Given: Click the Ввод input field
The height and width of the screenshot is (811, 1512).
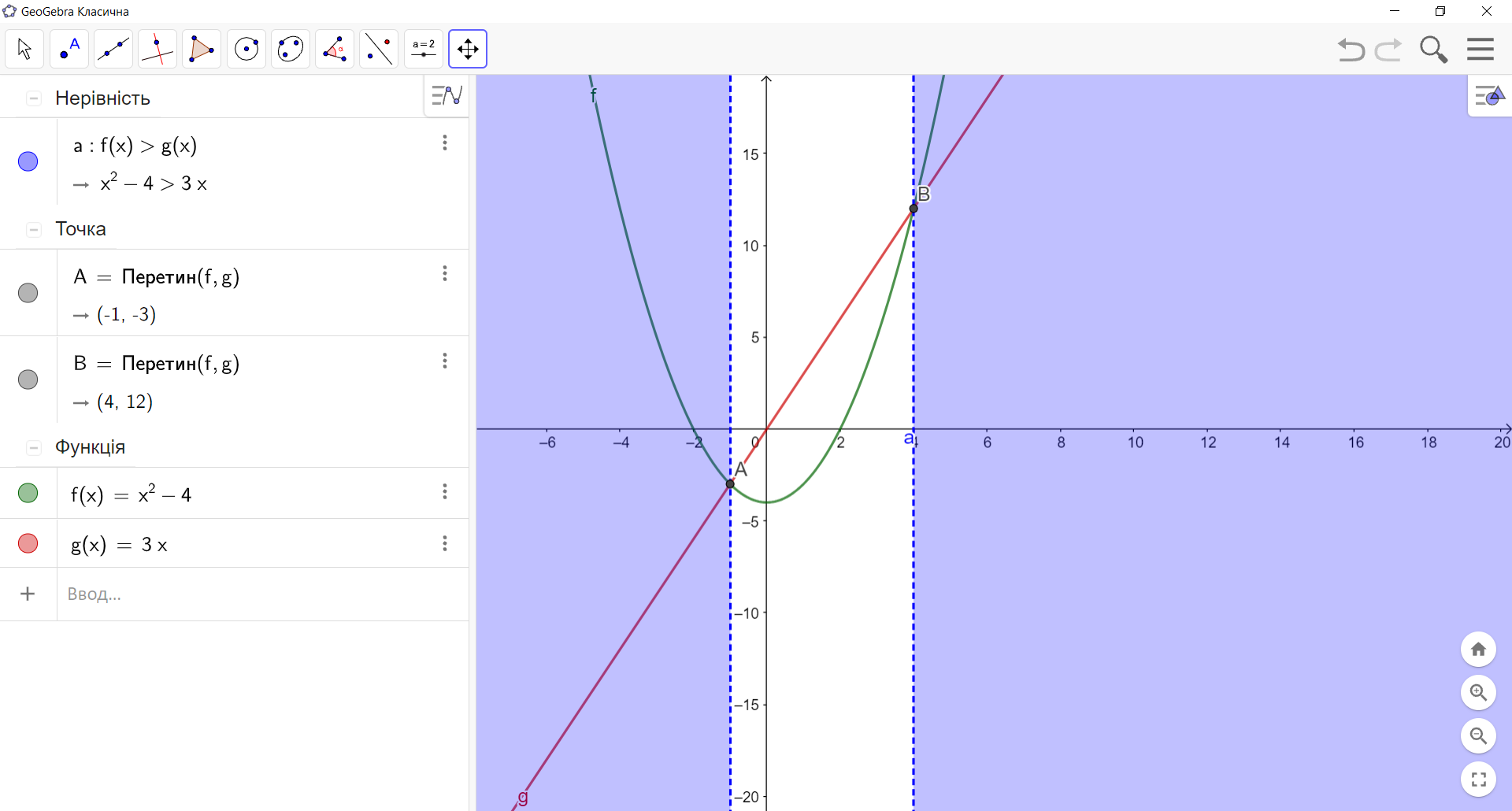Looking at the screenshot, I should [157, 594].
